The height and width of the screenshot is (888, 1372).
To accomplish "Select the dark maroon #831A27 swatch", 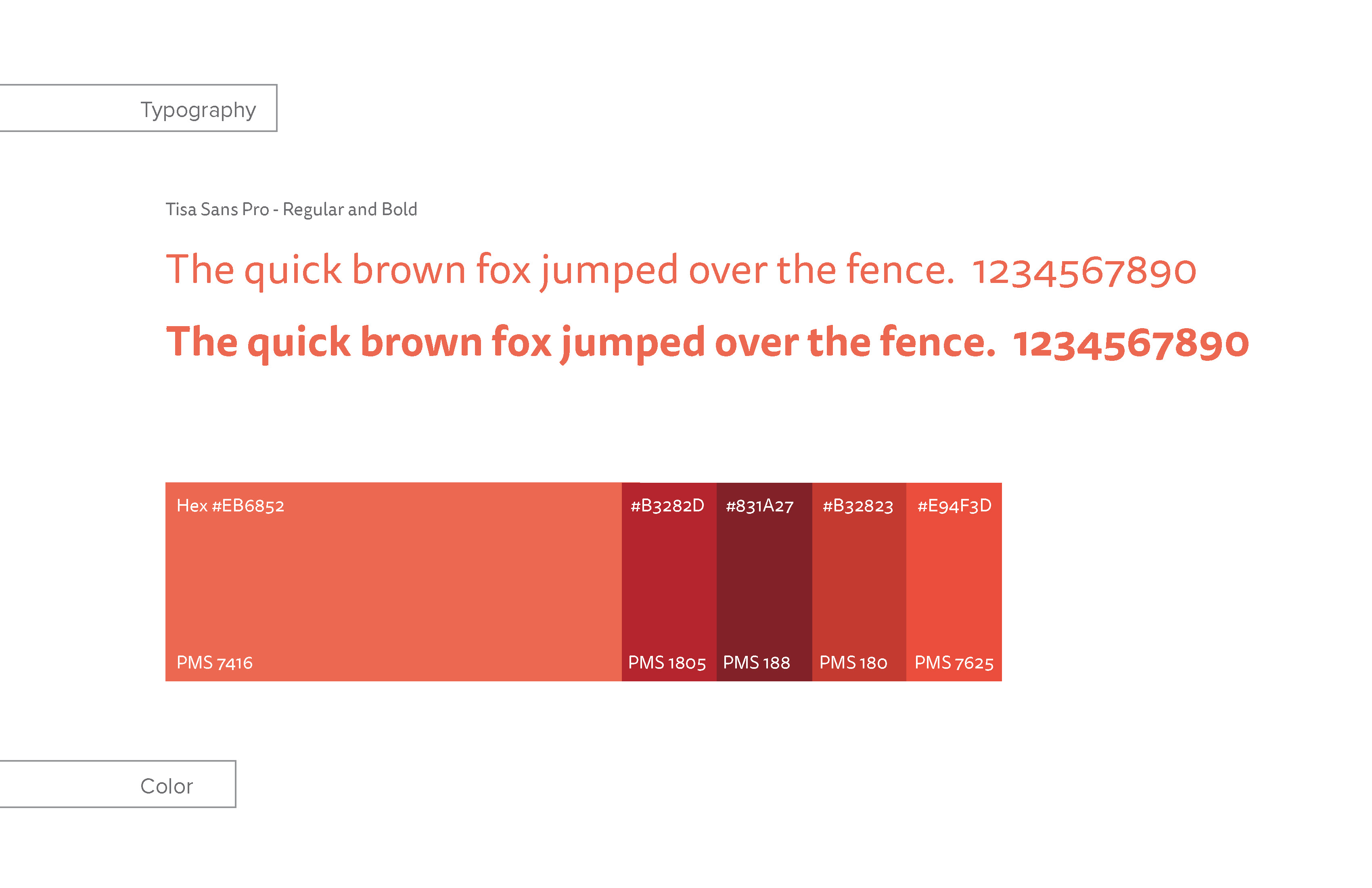I will tap(764, 582).
